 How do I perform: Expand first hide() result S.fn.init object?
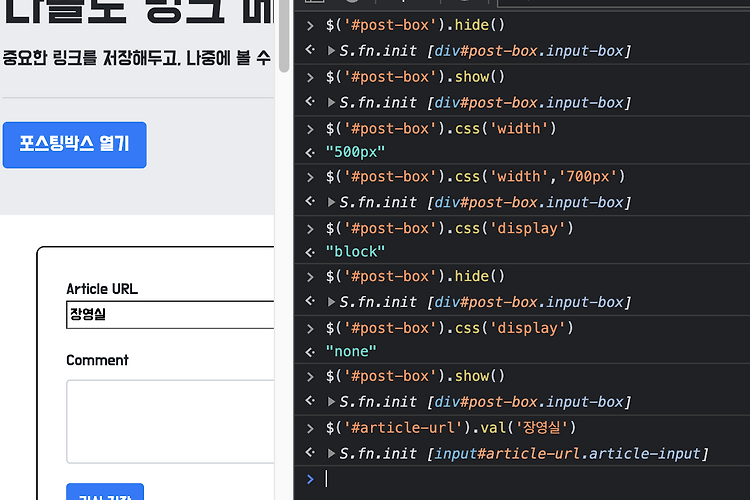coord(331,51)
